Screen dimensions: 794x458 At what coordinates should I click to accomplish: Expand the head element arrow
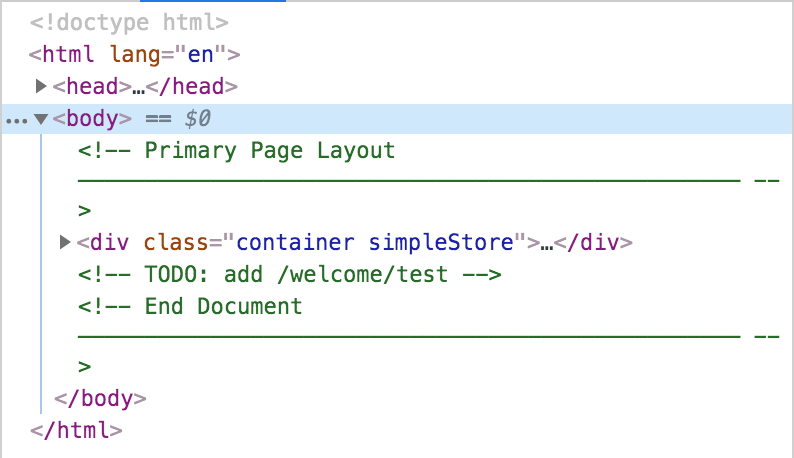(x=41, y=86)
